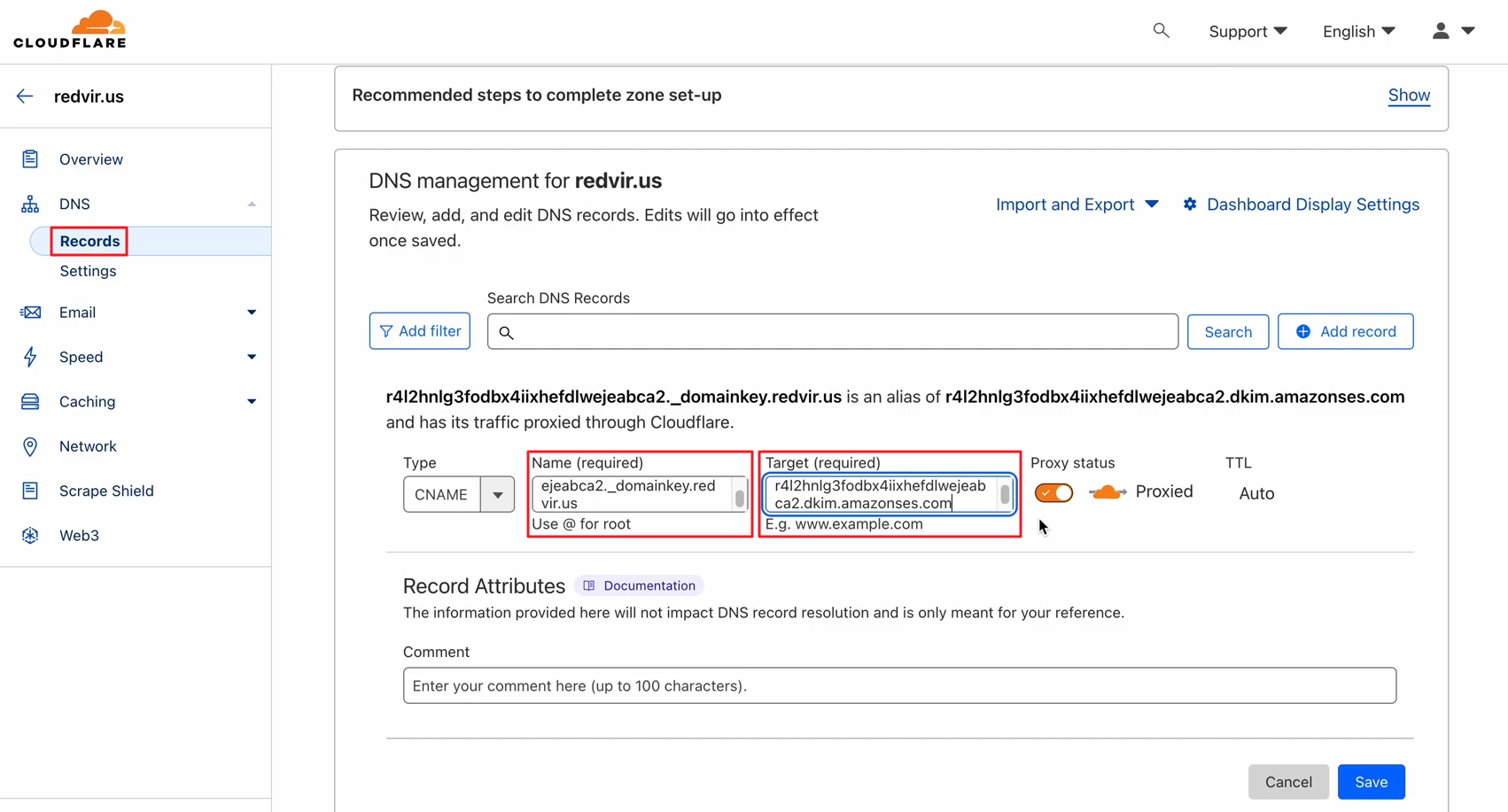This screenshot has width=1508, height=812.
Task: Expand the Import and Export dropdown
Action: [1077, 205]
